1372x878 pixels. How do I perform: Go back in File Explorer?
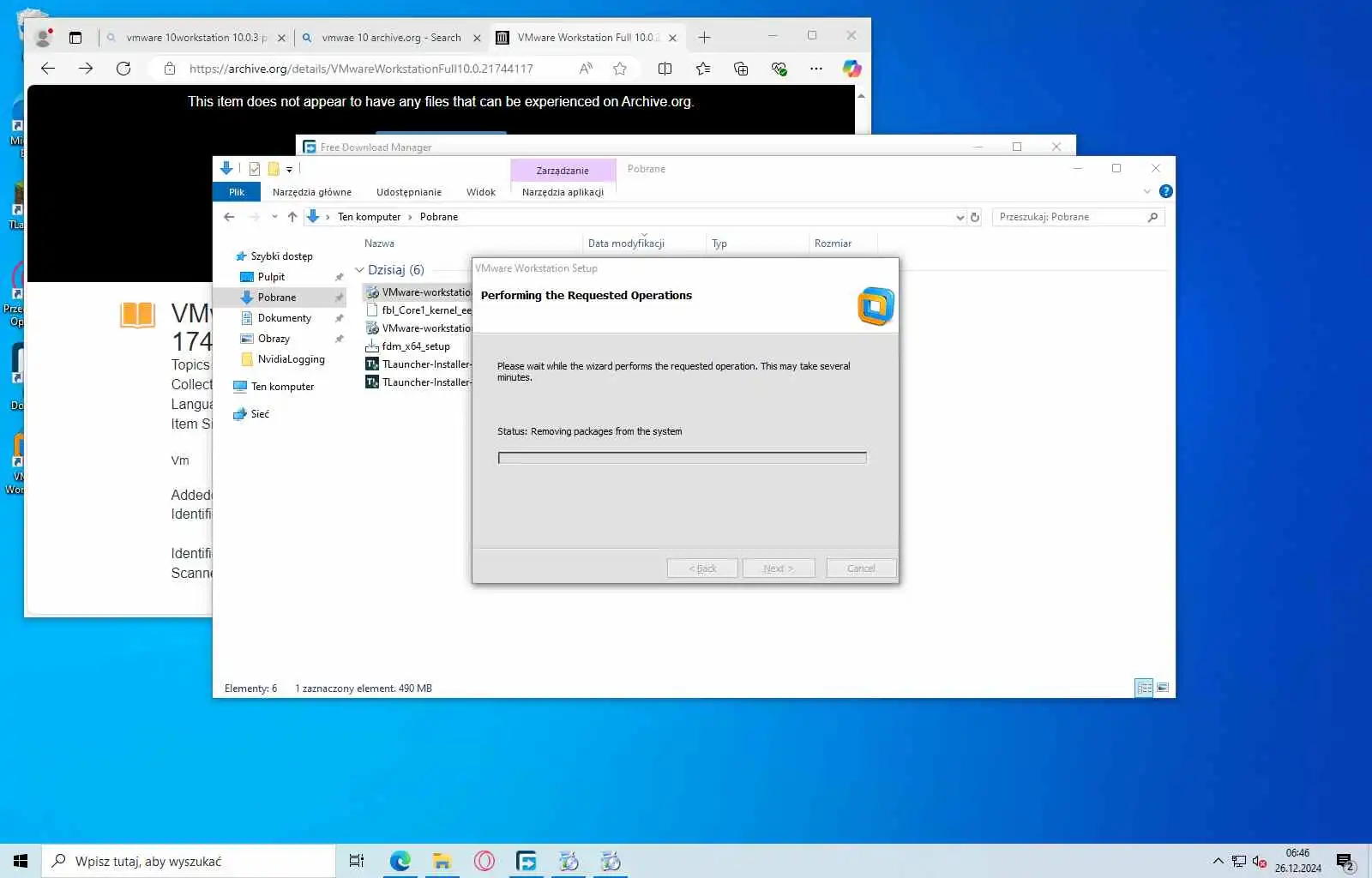tap(229, 217)
